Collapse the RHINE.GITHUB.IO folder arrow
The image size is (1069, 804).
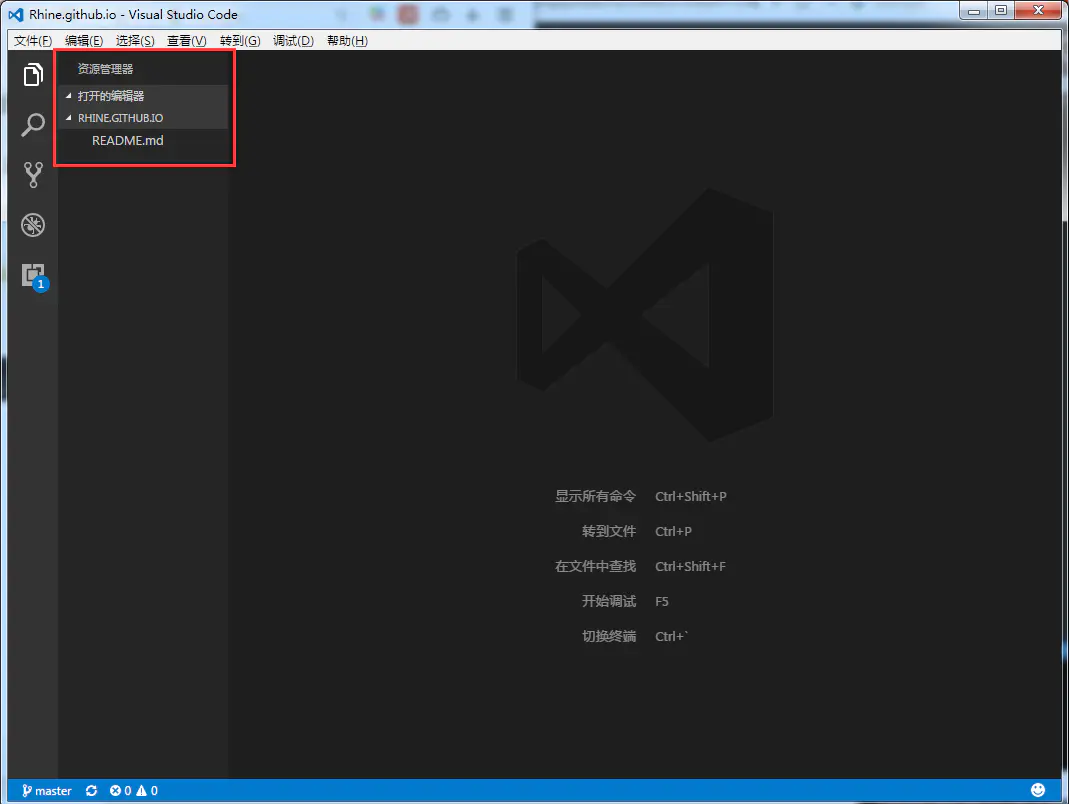[x=68, y=118]
